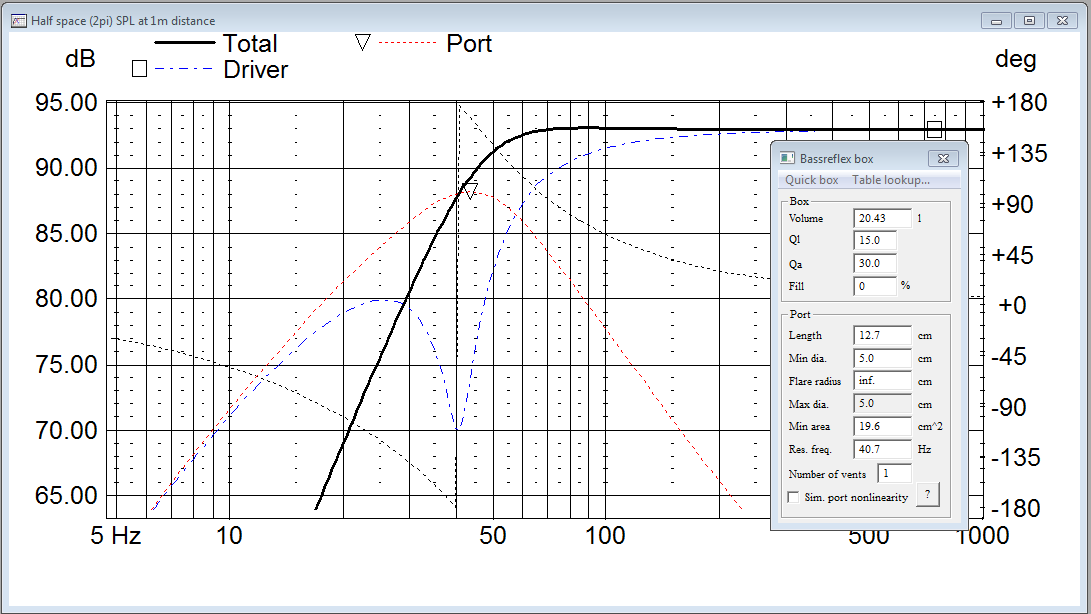Edit the Min area field
This screenshot has height=614, width=1091.
(882, 426)
